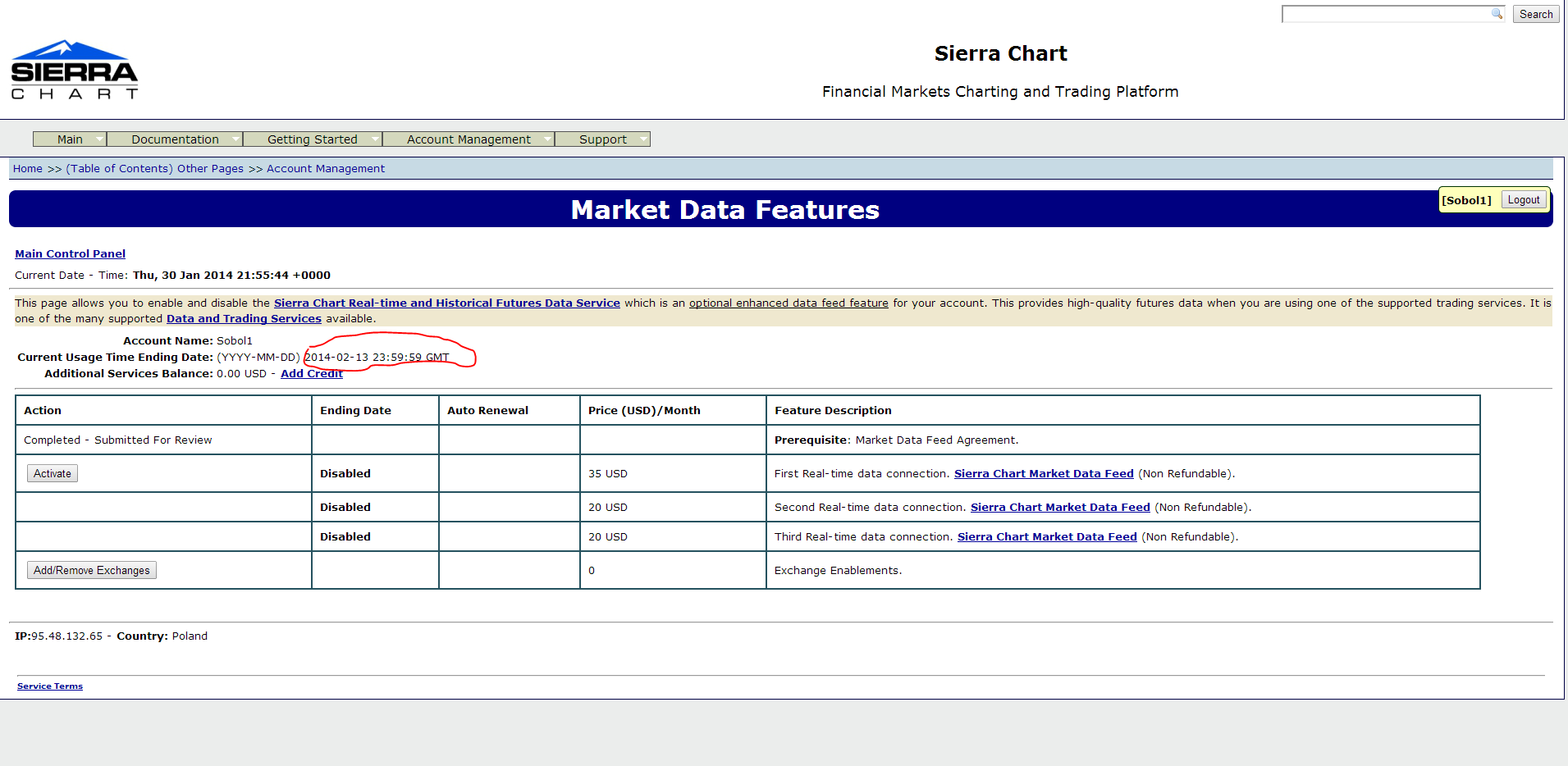Open the Support menu

[602, 139]
